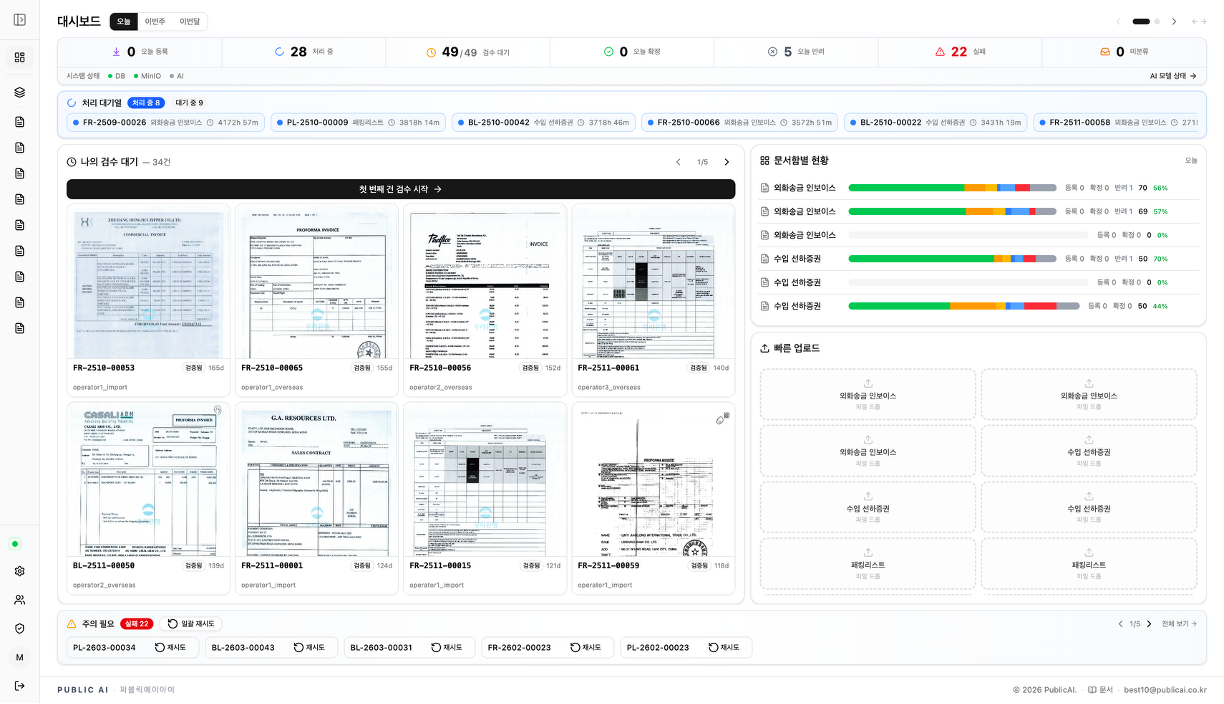Open the security shield icon in the sidebar
1224x704 pixels.
[x=19, y=628]
